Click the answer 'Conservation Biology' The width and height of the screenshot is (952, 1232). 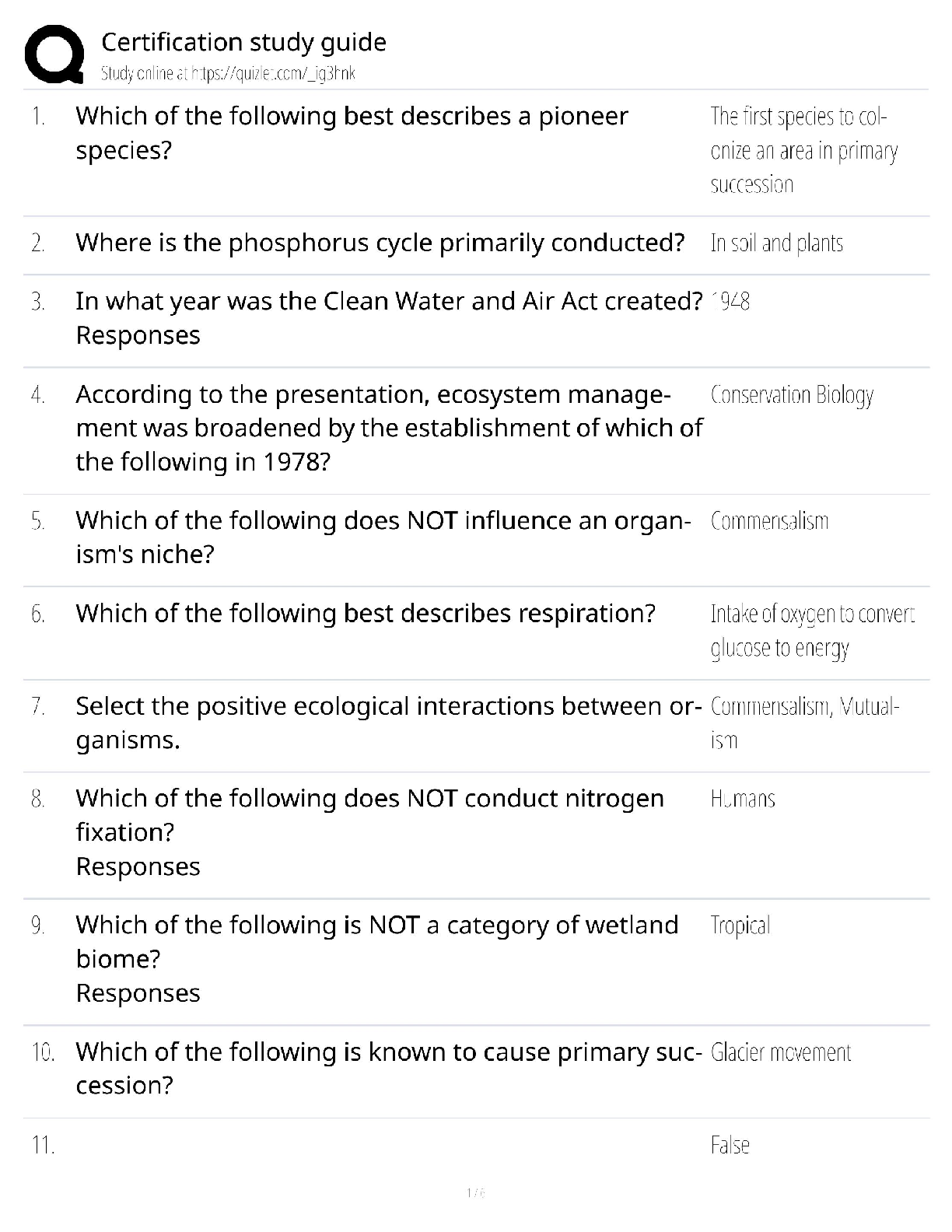(x=792, y=395)
